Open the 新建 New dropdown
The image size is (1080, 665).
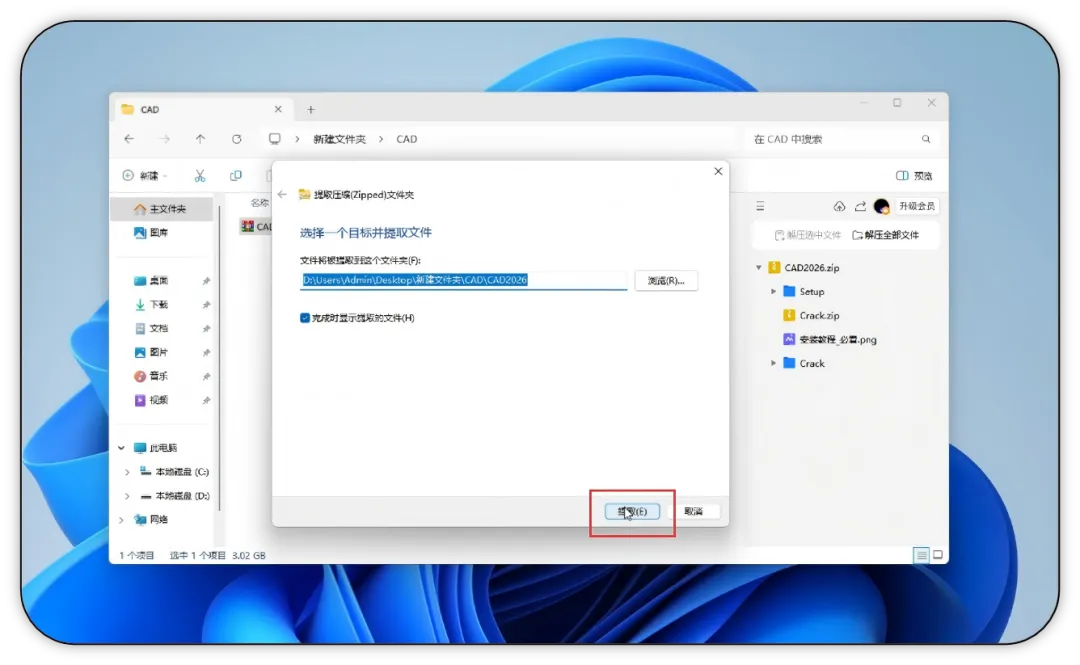point(145,176)
